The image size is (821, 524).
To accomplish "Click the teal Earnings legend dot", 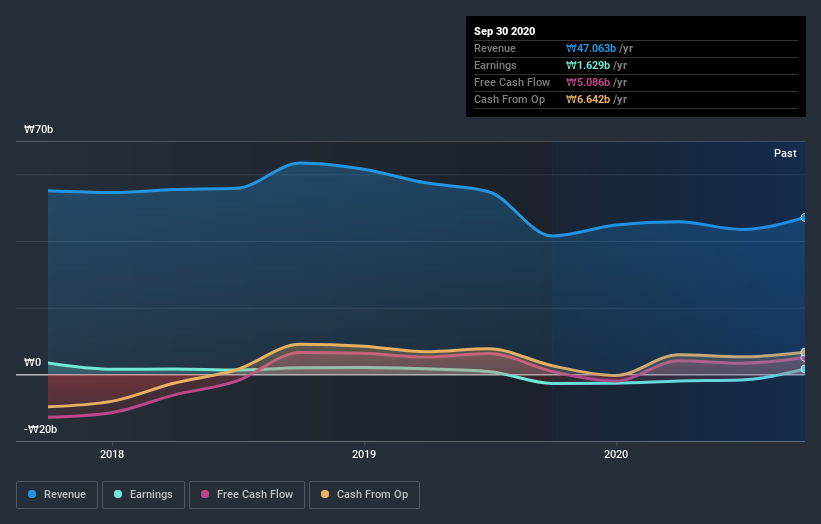I will (118, 494).
